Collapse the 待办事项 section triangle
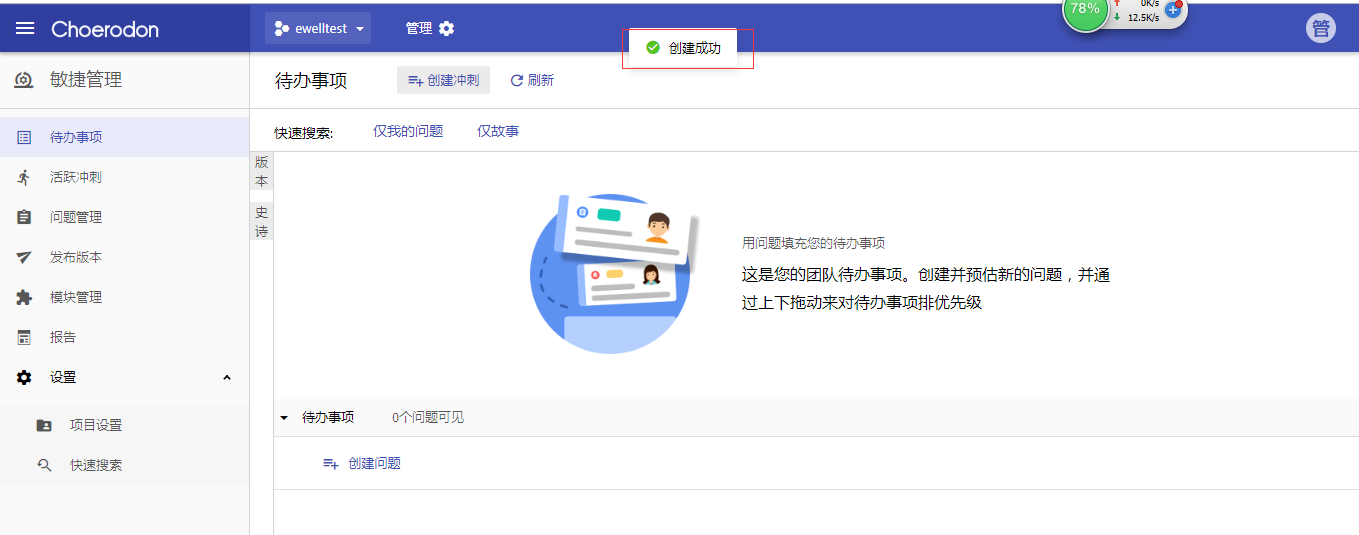1359x535 pixels. click(x=284, y=418)
